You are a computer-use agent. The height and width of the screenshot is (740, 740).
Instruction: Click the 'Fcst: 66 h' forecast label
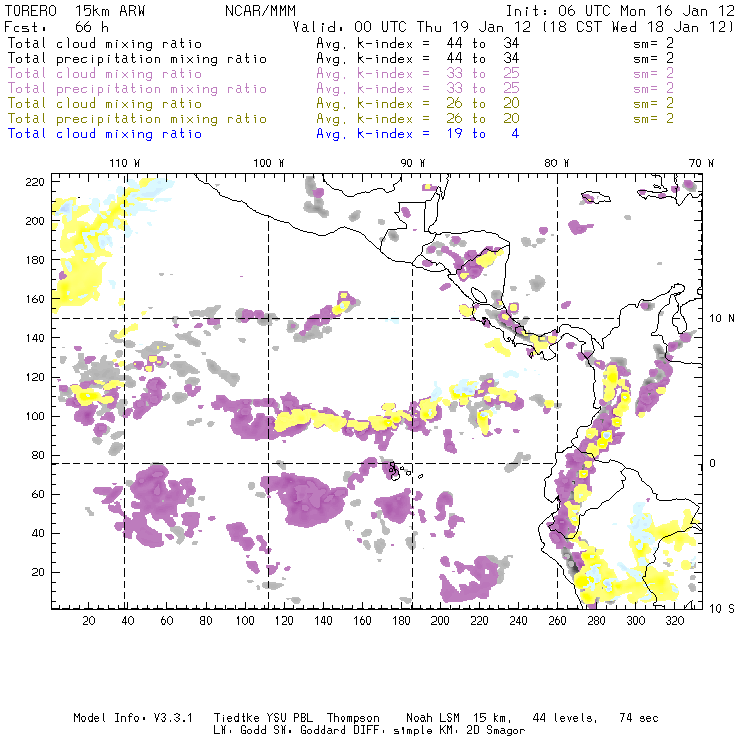click(57, 27)
